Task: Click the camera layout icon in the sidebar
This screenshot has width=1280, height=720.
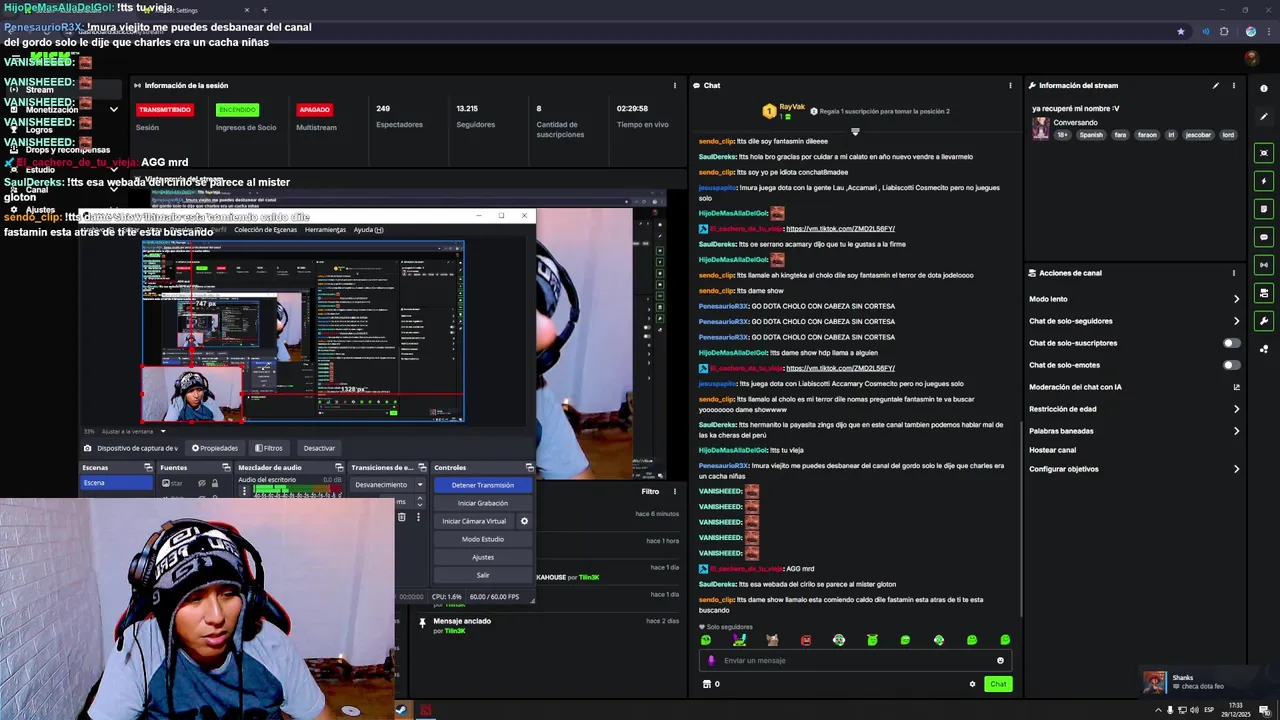Action: [x=1264, y=293]
